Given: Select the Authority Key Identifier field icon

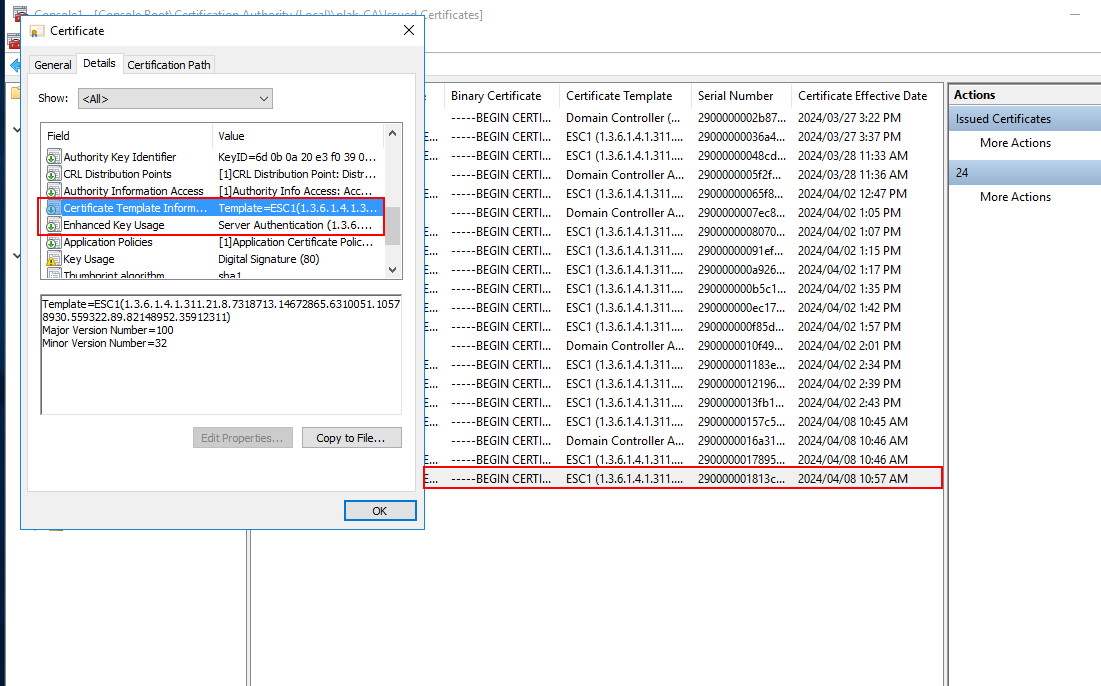Looking at the screenshot, I should (54, 157).
